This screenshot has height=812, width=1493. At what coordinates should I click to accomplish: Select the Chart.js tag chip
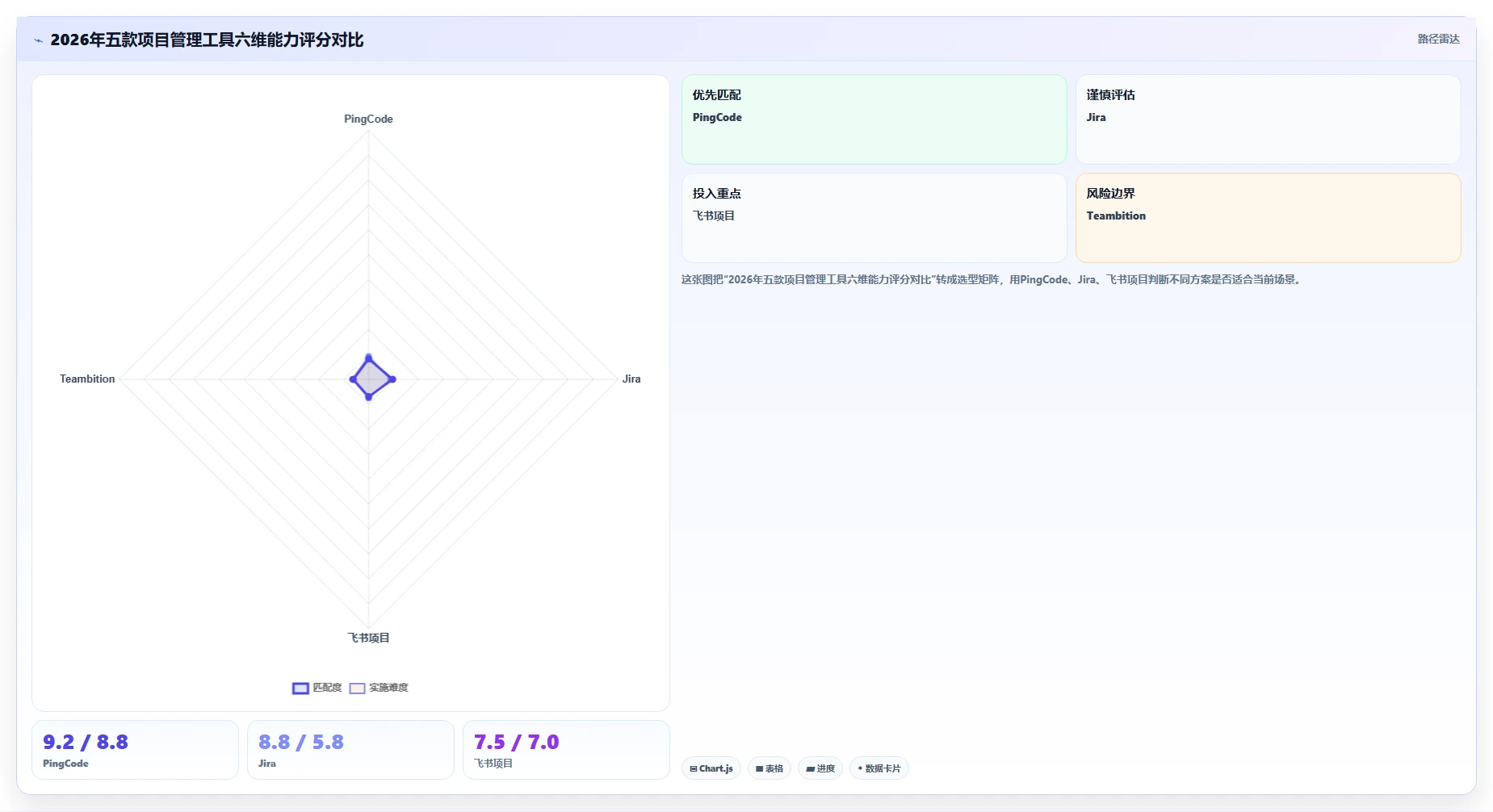pos(711,768)
